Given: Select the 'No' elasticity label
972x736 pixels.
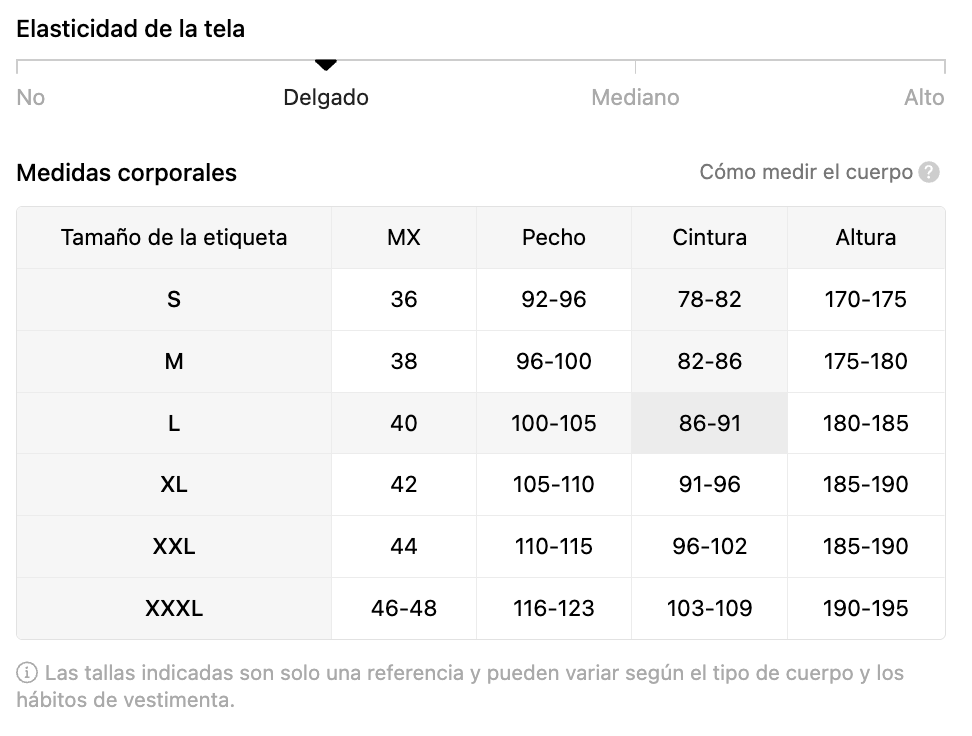Looking at the screenshot, I should tap(30, 97).
